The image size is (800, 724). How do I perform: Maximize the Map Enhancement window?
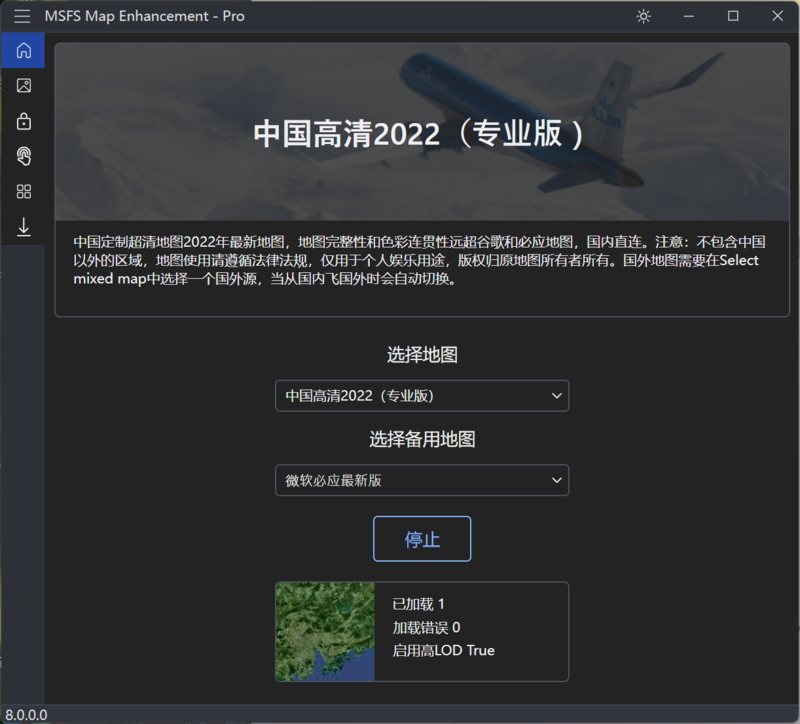pyautogui.click(x=733, y=16)
